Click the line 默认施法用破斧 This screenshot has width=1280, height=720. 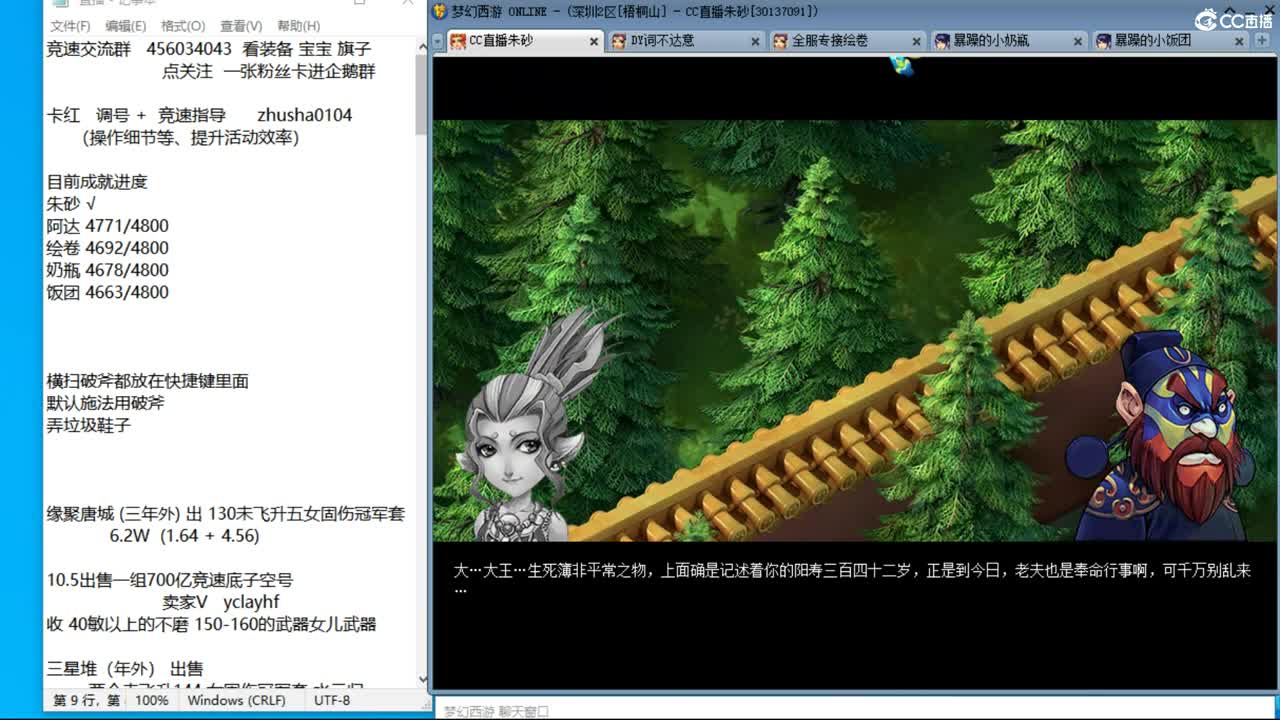(105, 403)
